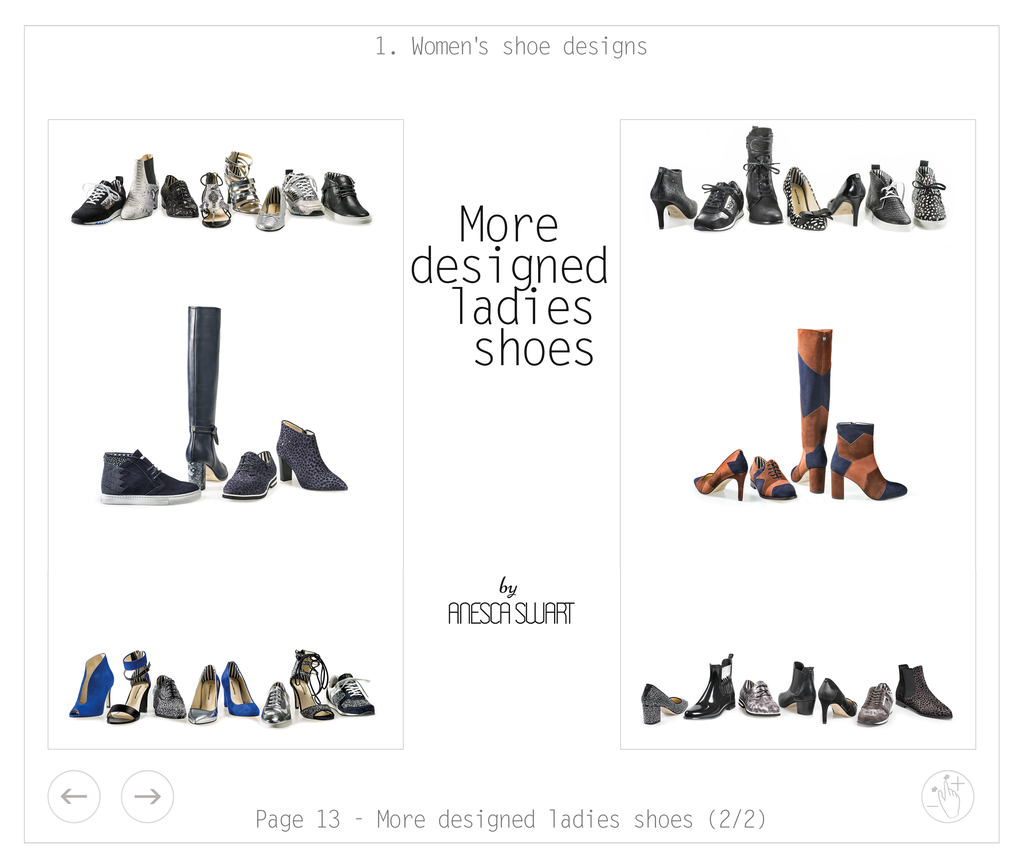This screenshot has height=864, width=1024.
Task: Advance to the next page with right arrow
Action: click(x=148, y=796)
